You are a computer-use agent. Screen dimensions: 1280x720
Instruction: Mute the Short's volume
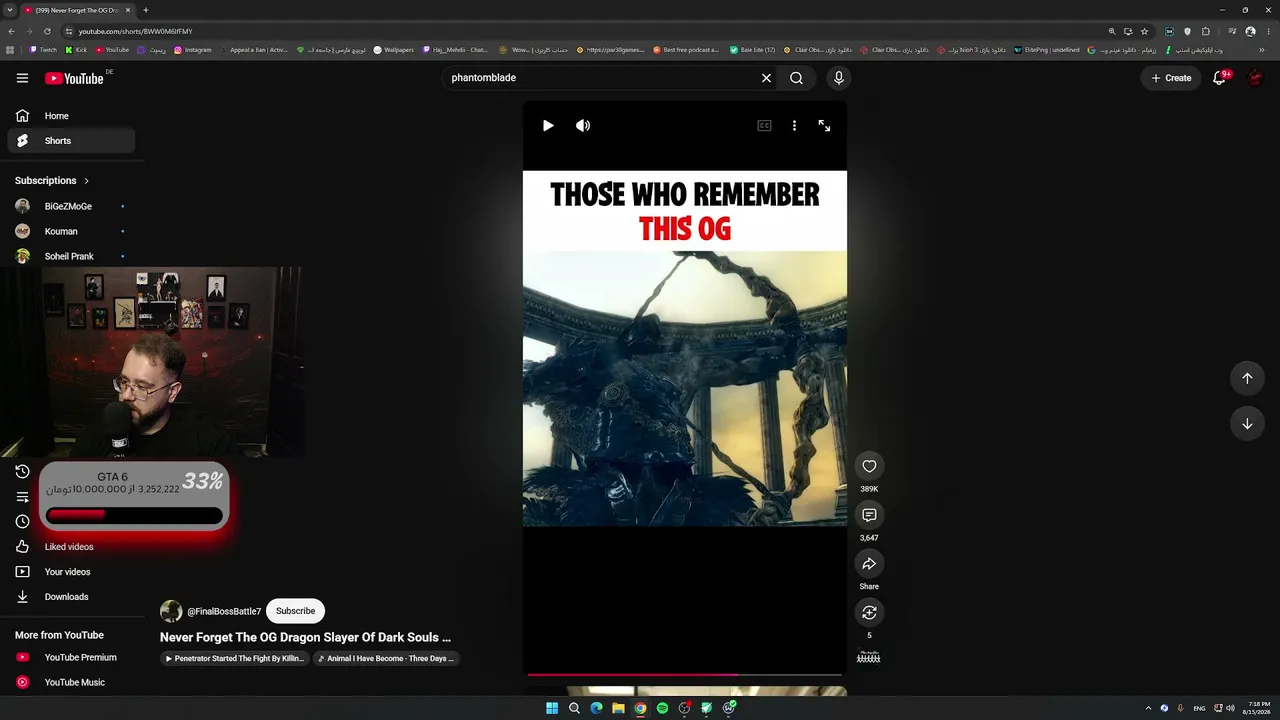pos(583,125)
